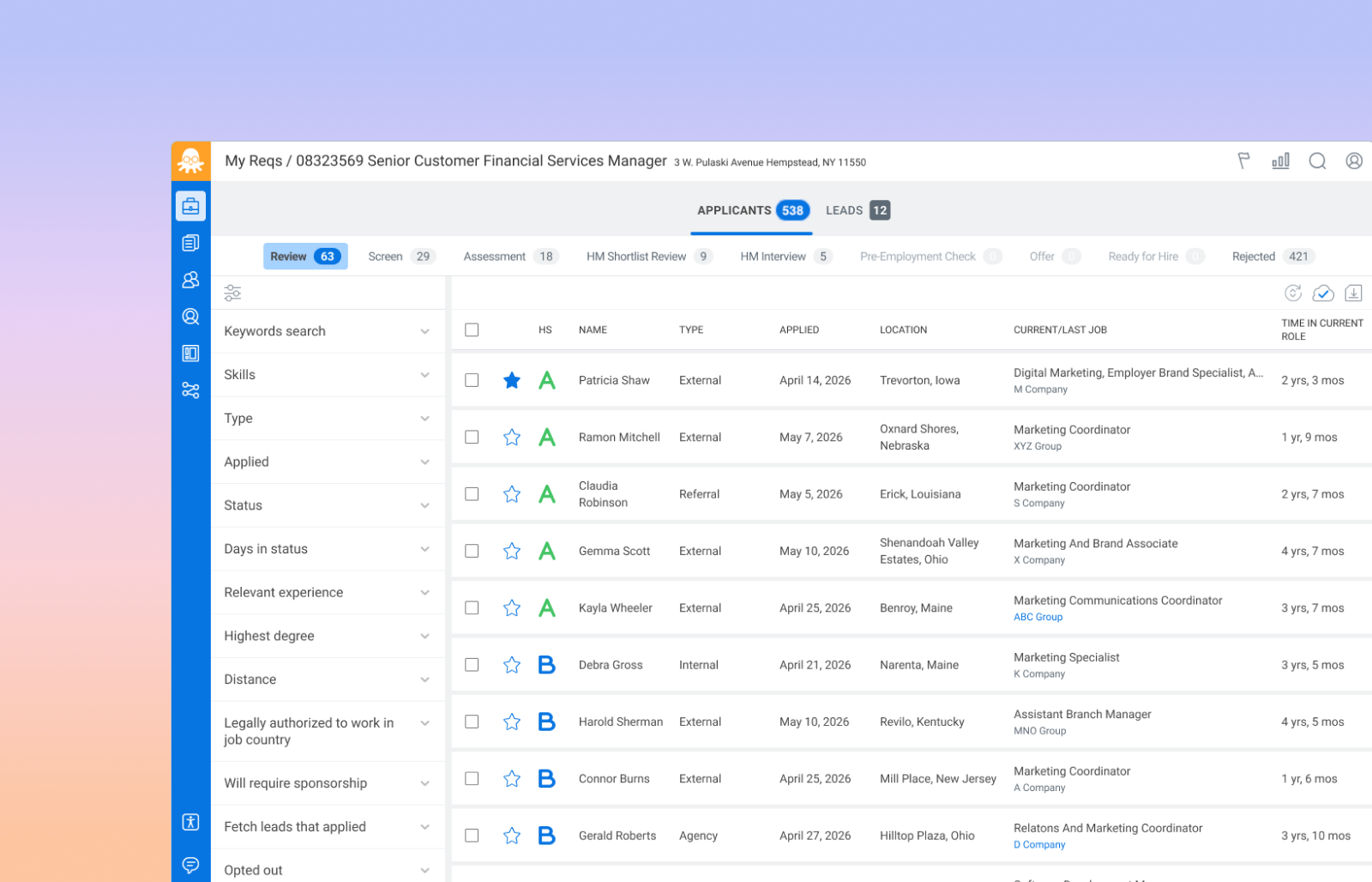
Task: Open the ABC Group company link
Action: point(1038,617)
